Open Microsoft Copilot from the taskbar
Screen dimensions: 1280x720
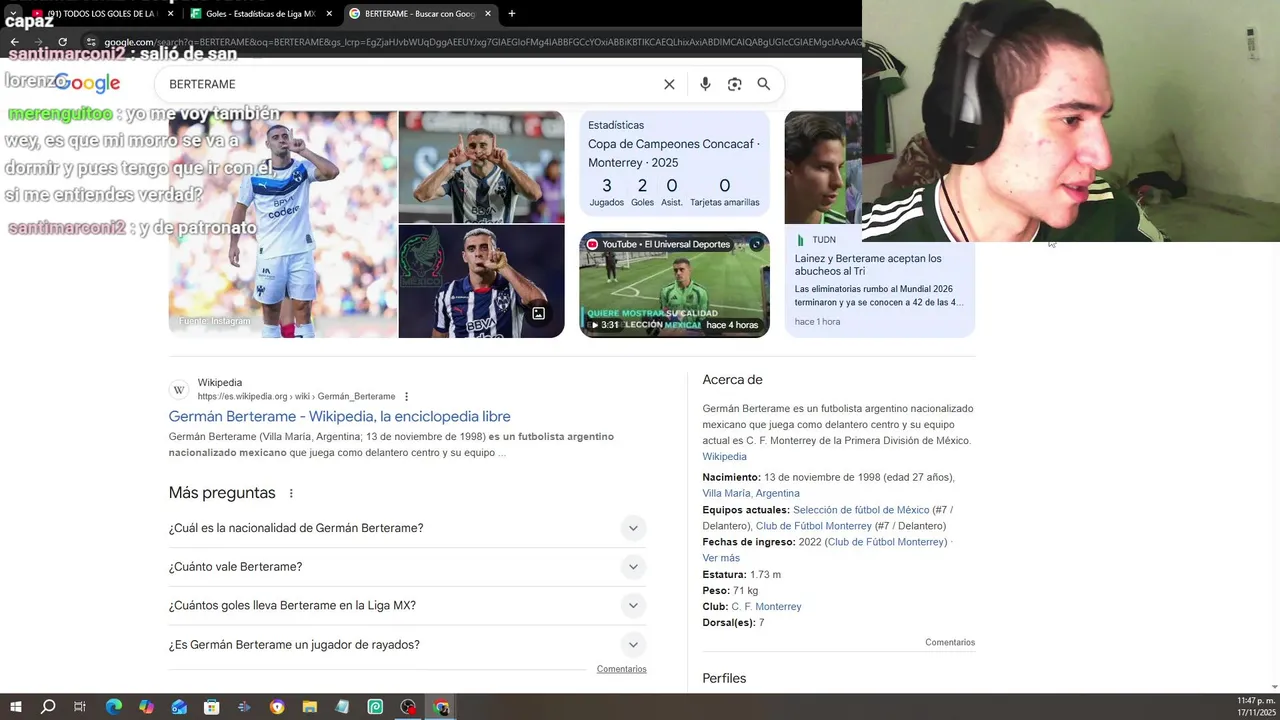(x=146, y=707)
